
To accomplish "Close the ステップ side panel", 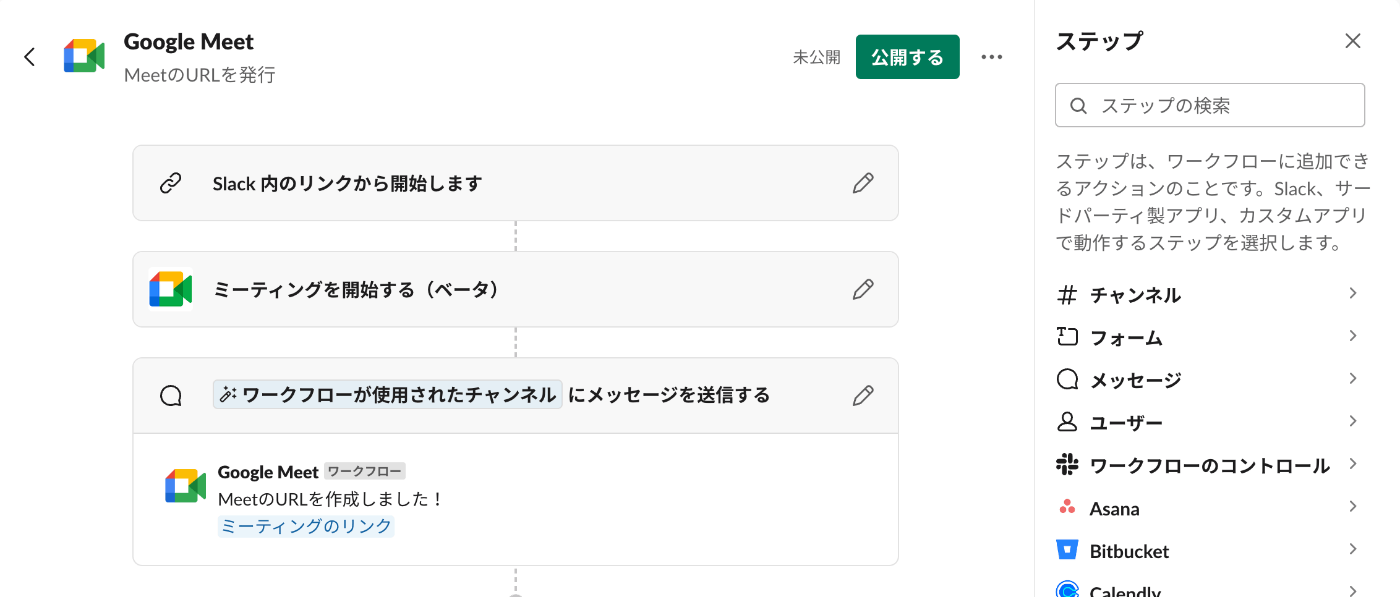I will click(1353, 41).
